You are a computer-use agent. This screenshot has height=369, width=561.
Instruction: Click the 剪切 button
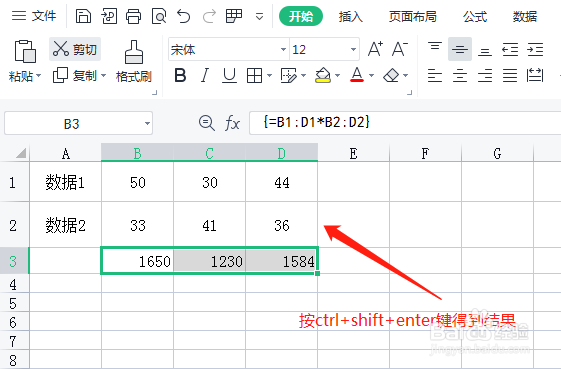click(x=75, y=49)
